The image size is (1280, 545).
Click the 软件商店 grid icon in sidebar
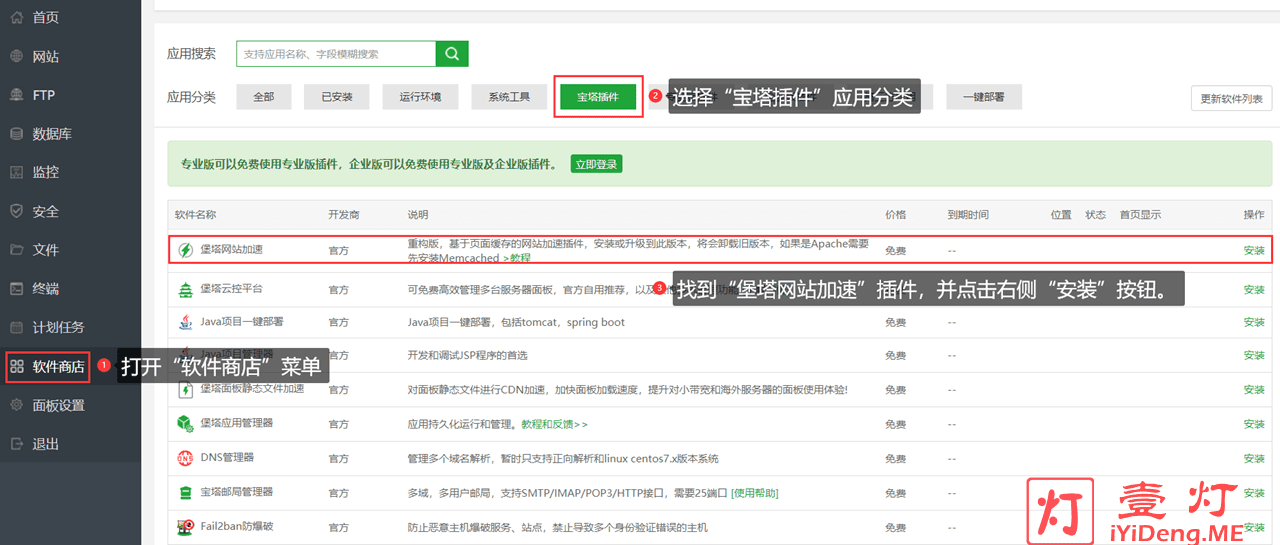click(x=16, y=367)
